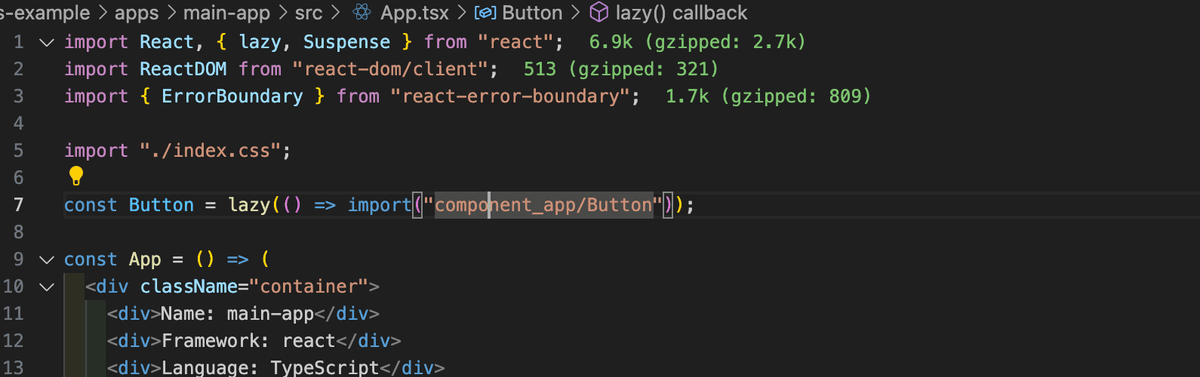1200x377 pixels.
Task: Open the src breadcrumb folder
Action: (308, 14)
